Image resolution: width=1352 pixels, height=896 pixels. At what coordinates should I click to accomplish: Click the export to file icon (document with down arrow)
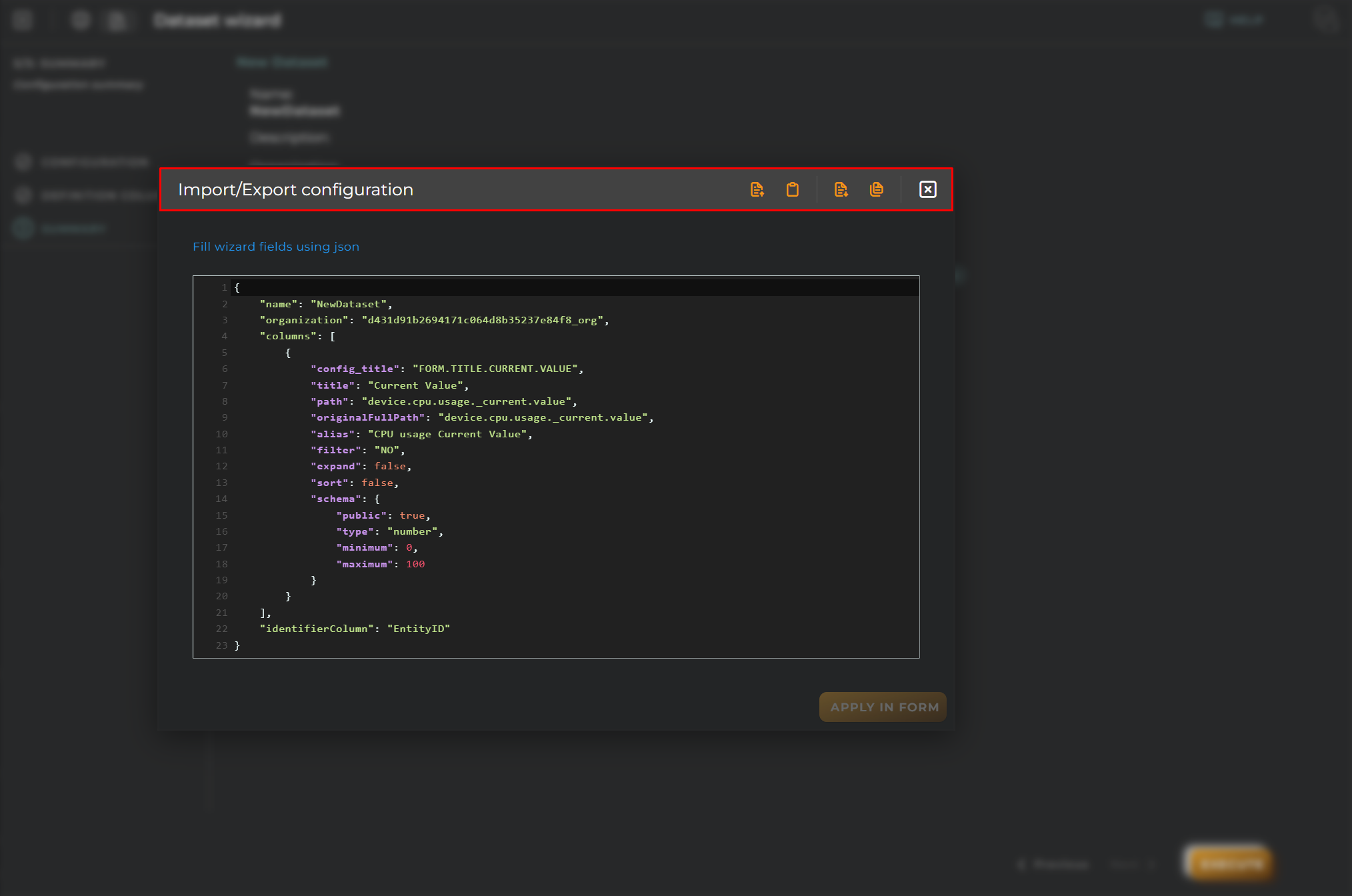[x=841, y=190]
